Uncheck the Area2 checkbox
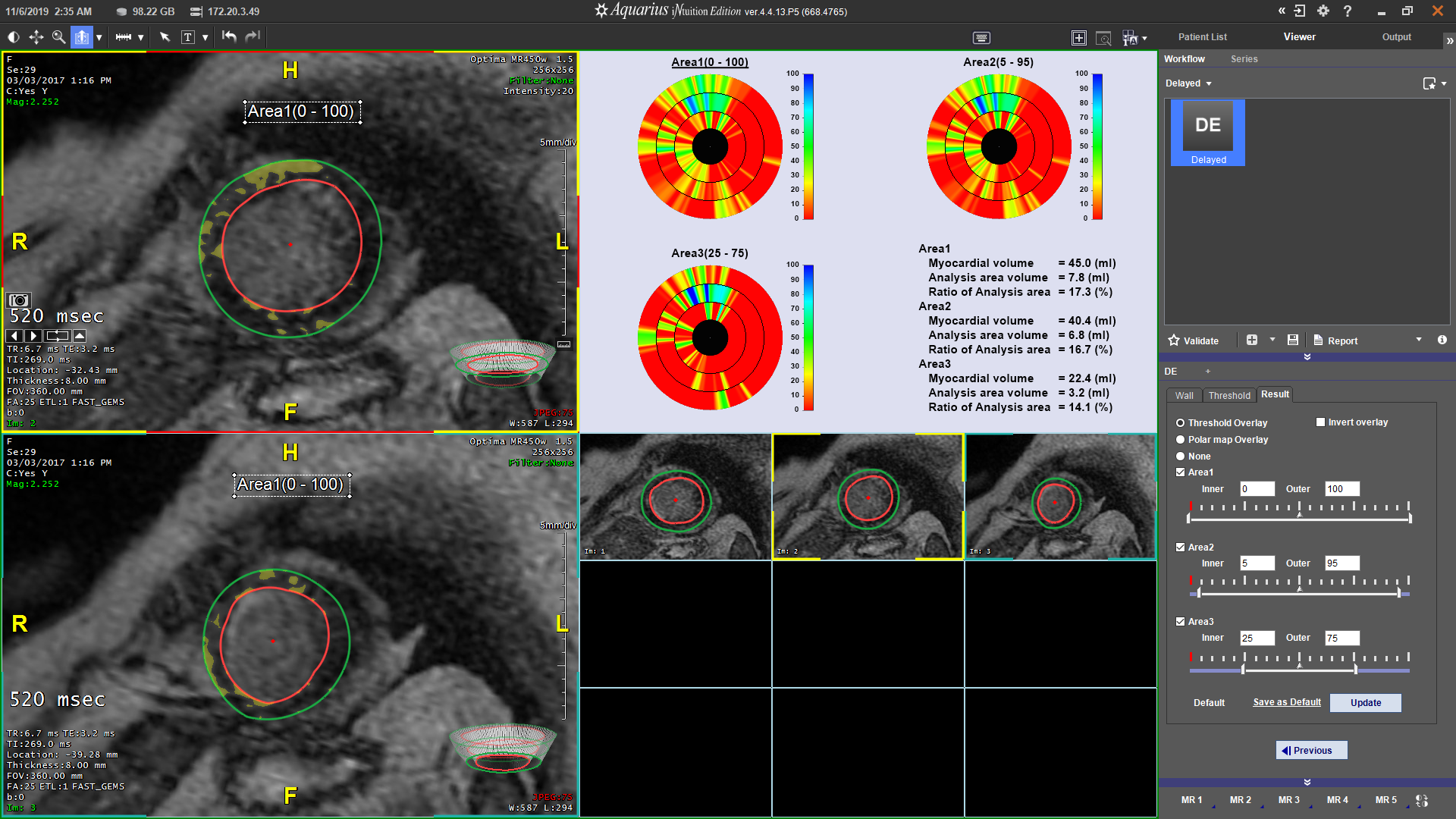Screen dimensions: 1456x819 point(1180,547)
